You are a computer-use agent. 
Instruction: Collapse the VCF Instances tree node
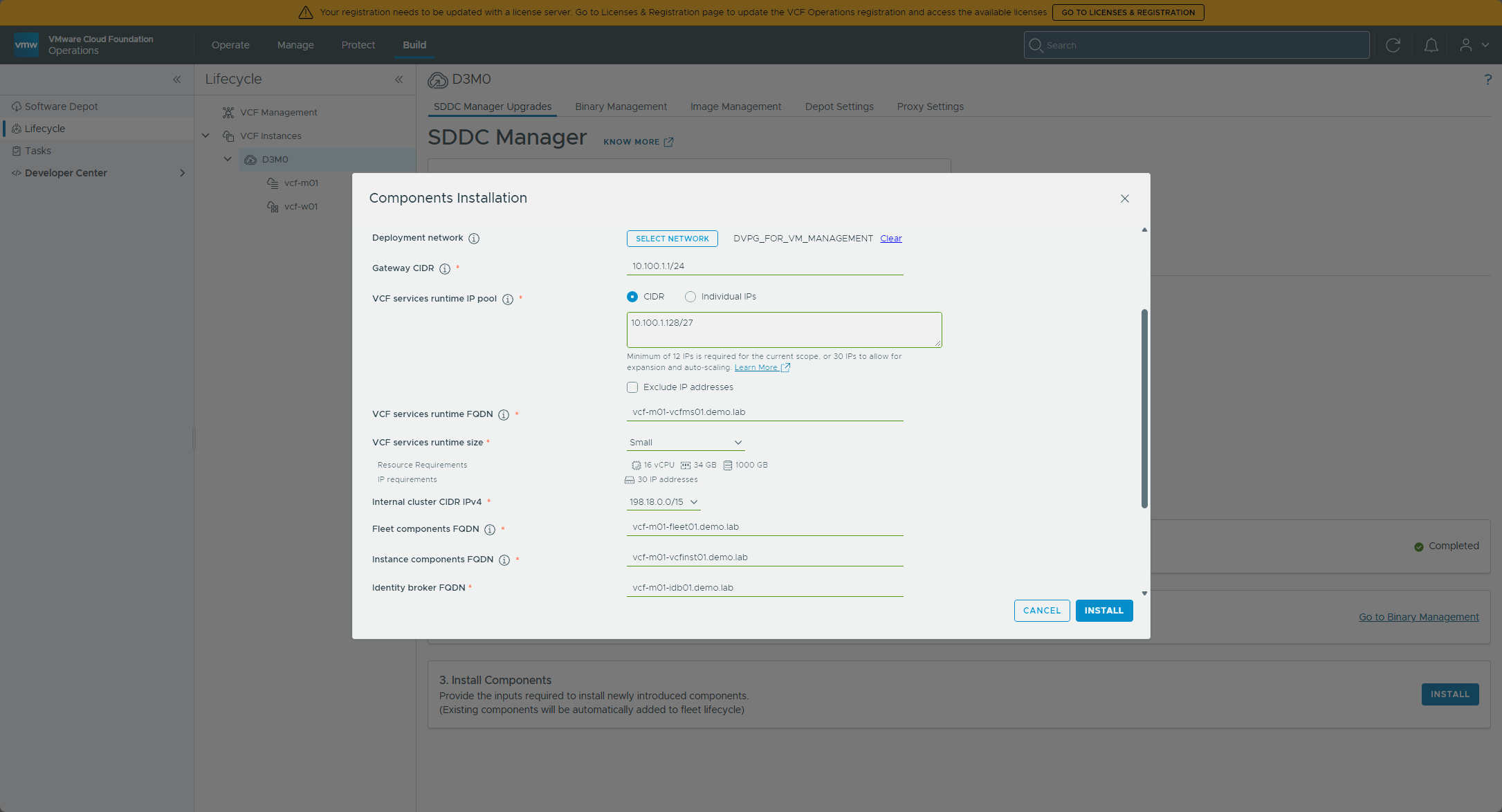(x=205, y=136)
